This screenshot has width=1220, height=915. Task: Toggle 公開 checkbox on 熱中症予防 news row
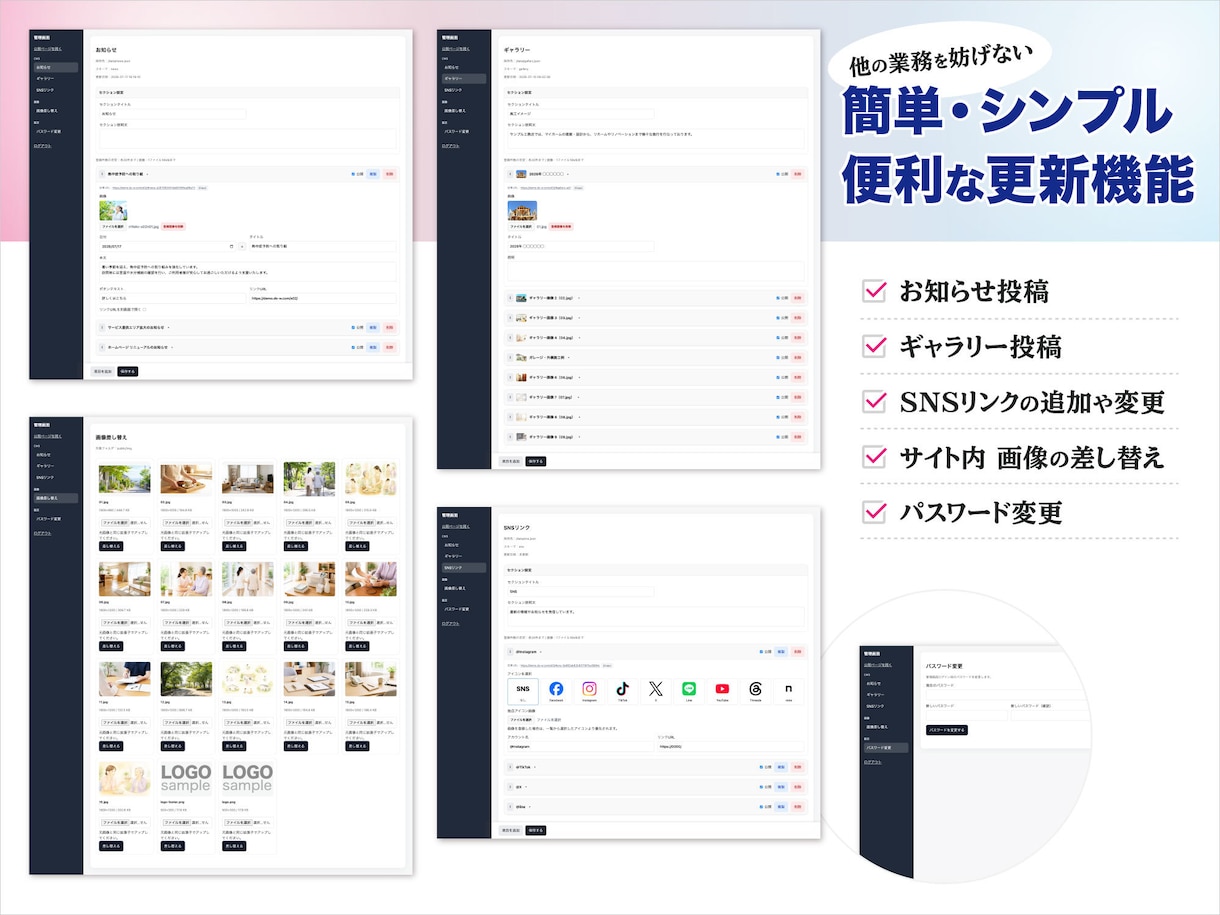pyautogui.click(x=354, y=174)
